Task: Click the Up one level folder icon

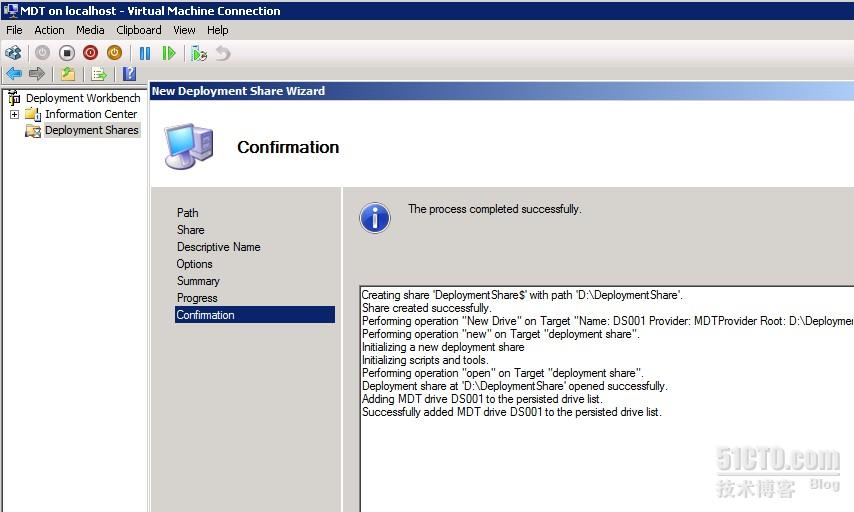Action: pyautogui.click(x=68, y=74)
